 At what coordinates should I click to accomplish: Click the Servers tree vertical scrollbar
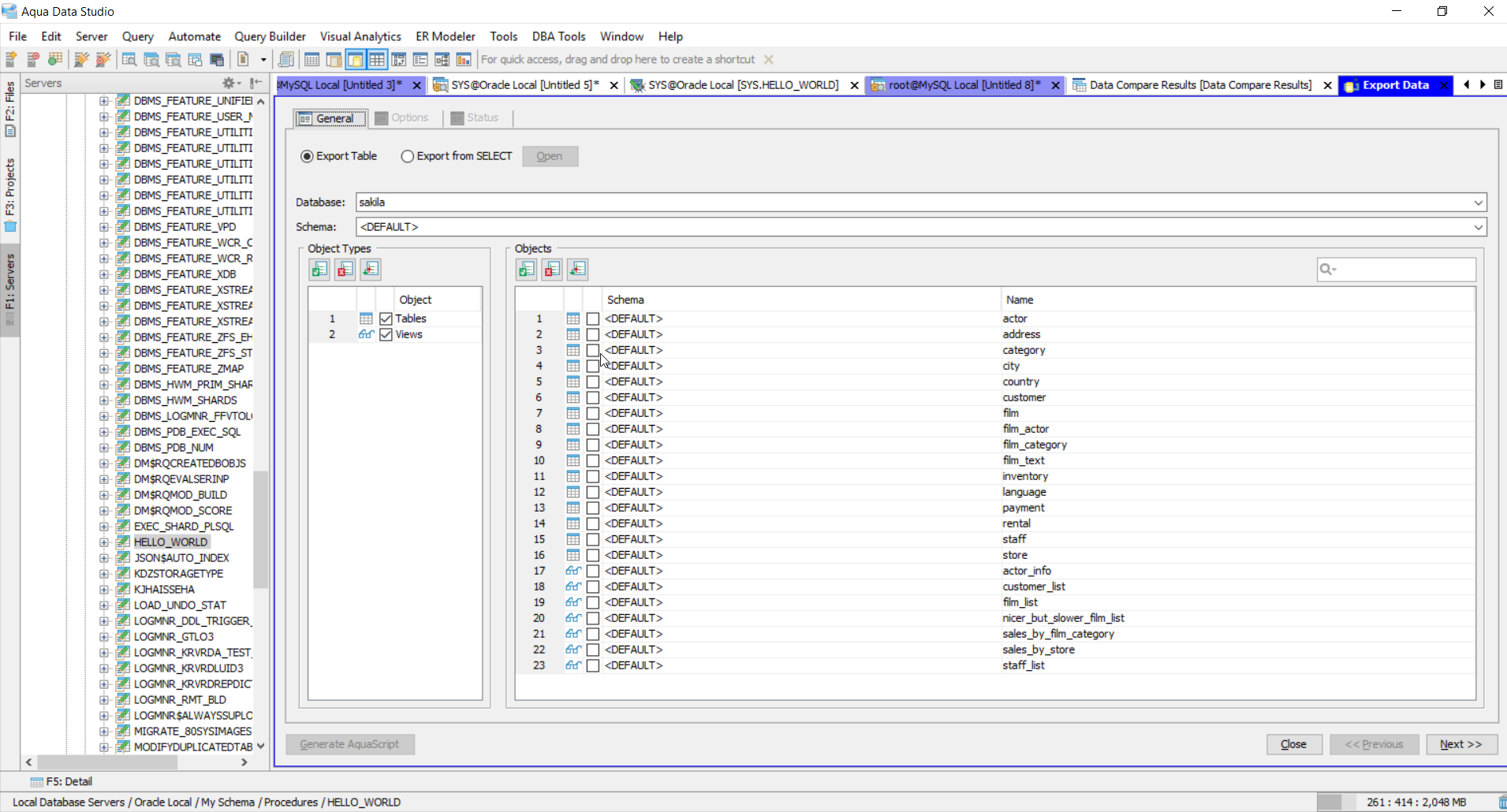[260, 528]
